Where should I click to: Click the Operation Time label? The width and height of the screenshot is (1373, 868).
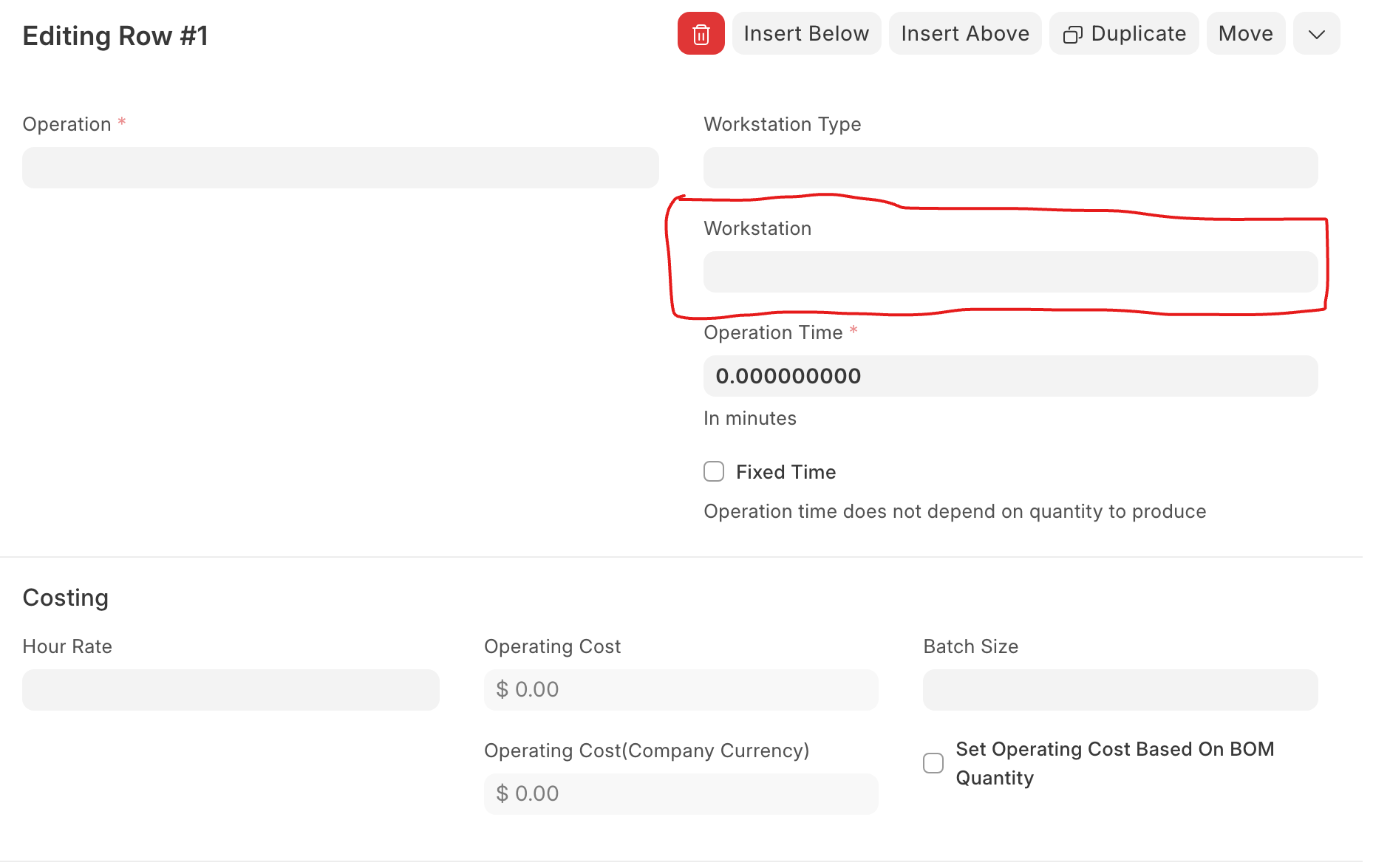(773, 332)
